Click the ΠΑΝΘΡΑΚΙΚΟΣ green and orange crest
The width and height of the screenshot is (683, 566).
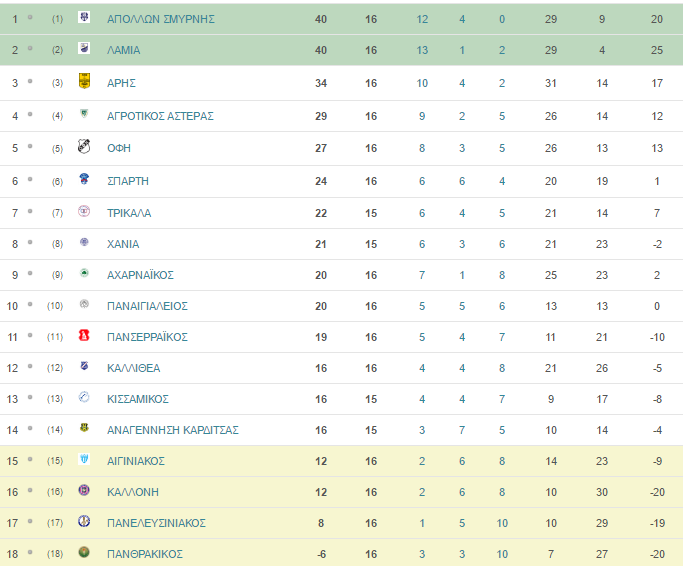84,552
